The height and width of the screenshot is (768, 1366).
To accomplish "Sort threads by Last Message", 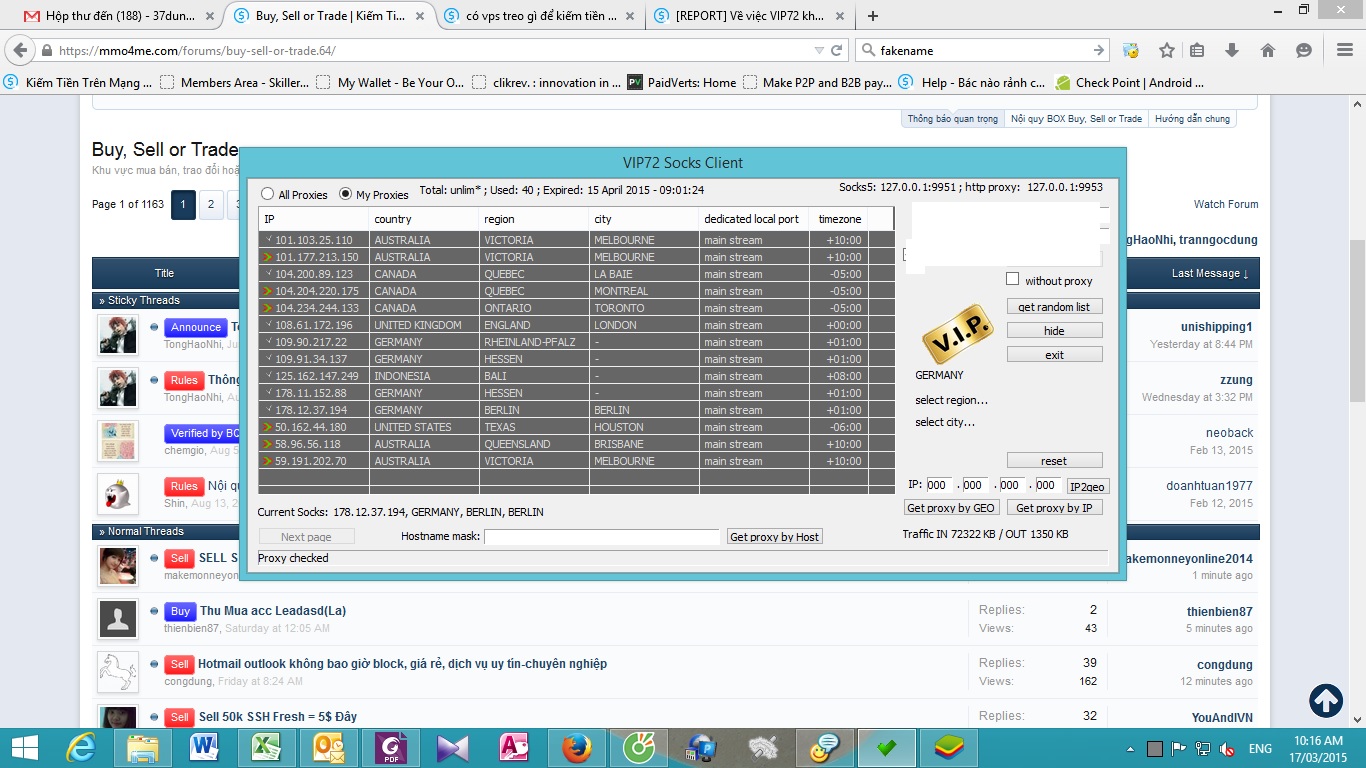I will (1210, 273).
